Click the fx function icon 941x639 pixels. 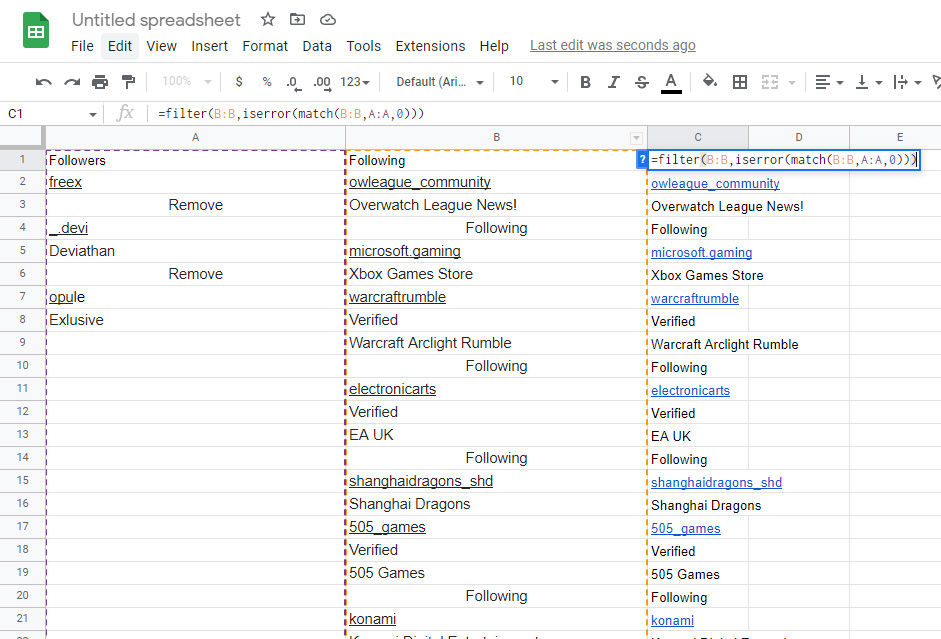coord(125,113)
